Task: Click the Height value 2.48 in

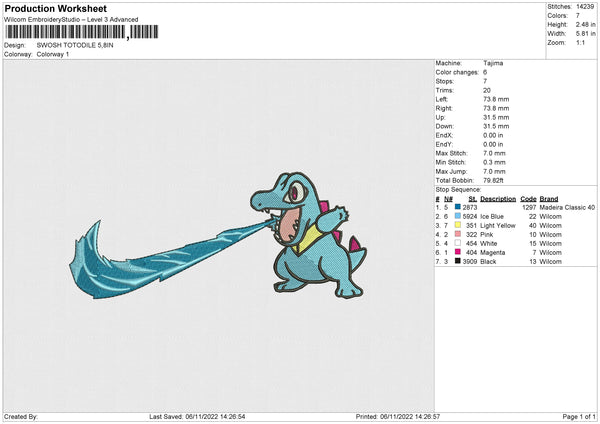Action: pyautogui.click(x=586, y=24)
